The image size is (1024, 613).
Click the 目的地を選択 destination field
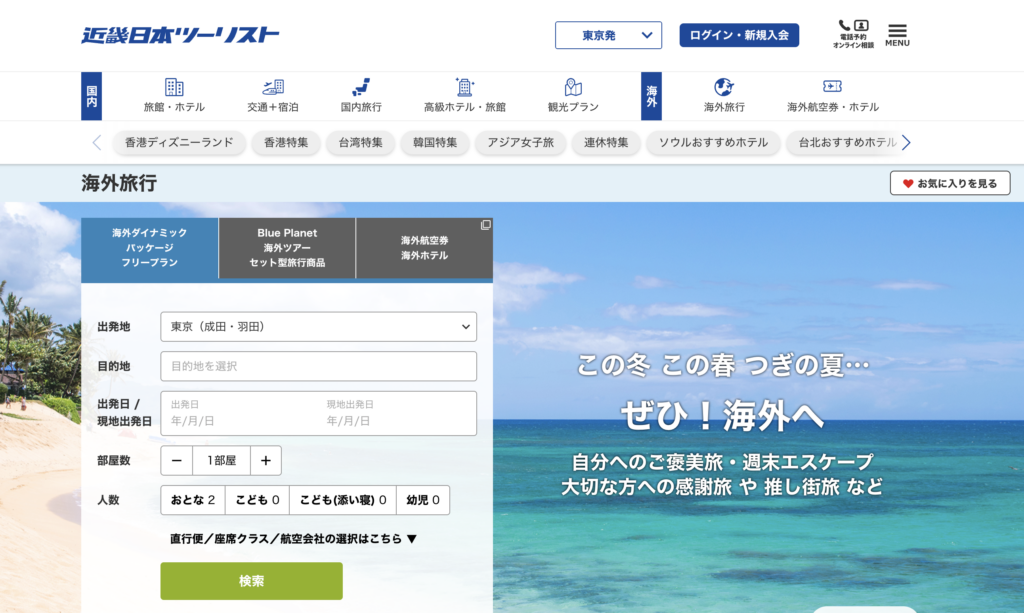click(x=318, y=366)
